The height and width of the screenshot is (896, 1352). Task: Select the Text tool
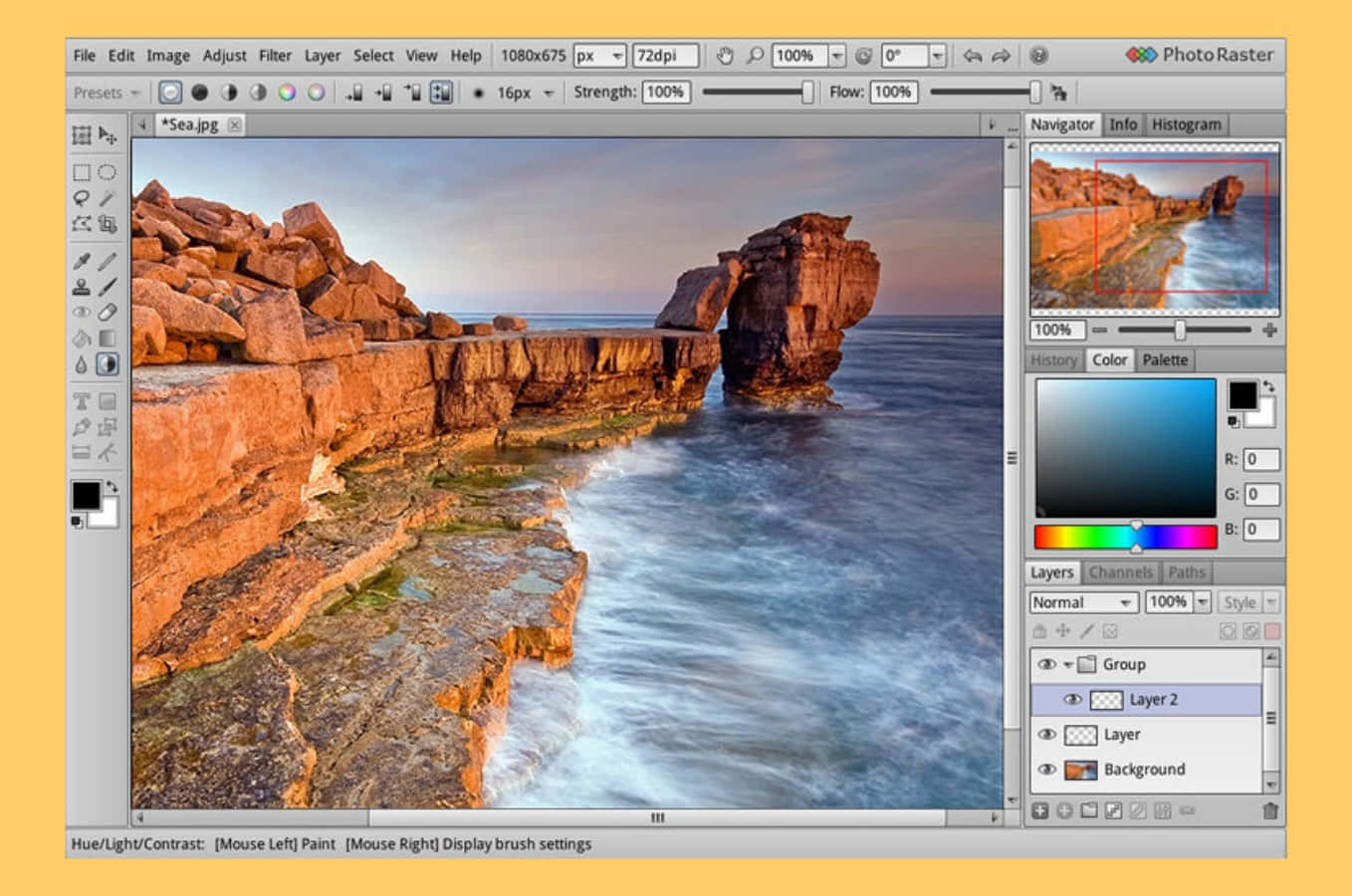tap(82, 401)
